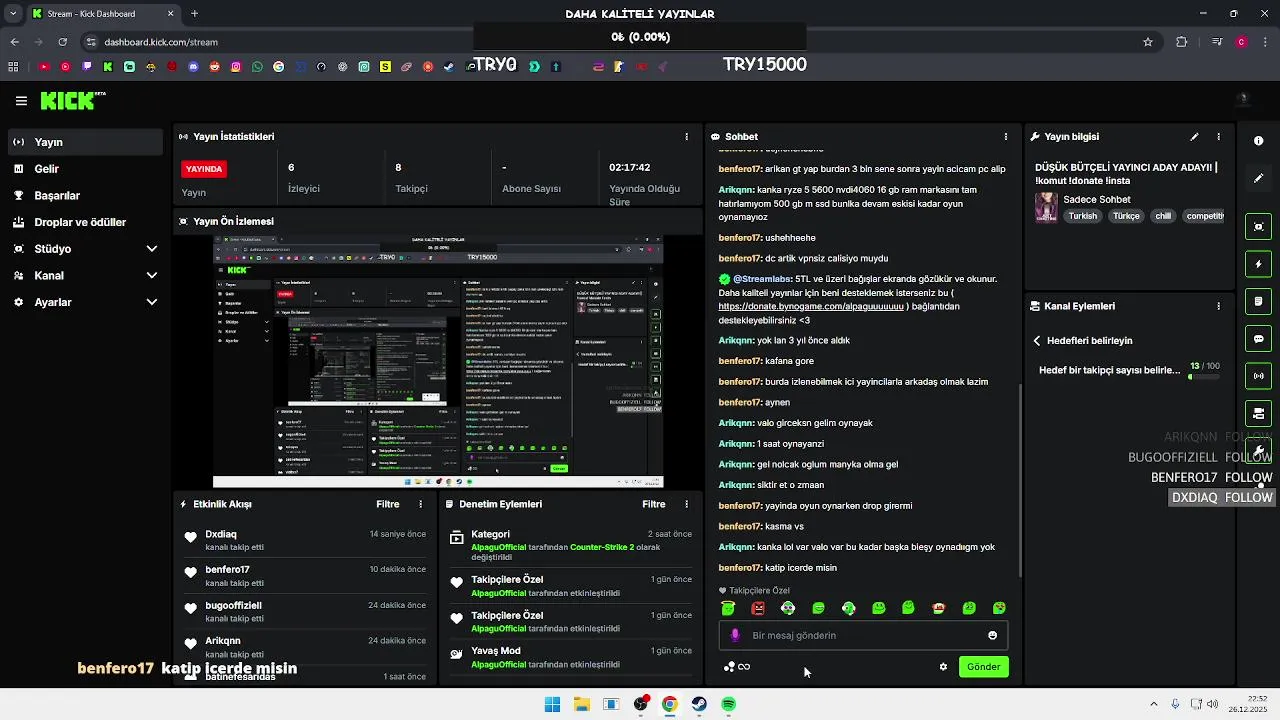
Task: Click Dxdiaq in the activity feed
Action: pos(221,534)
